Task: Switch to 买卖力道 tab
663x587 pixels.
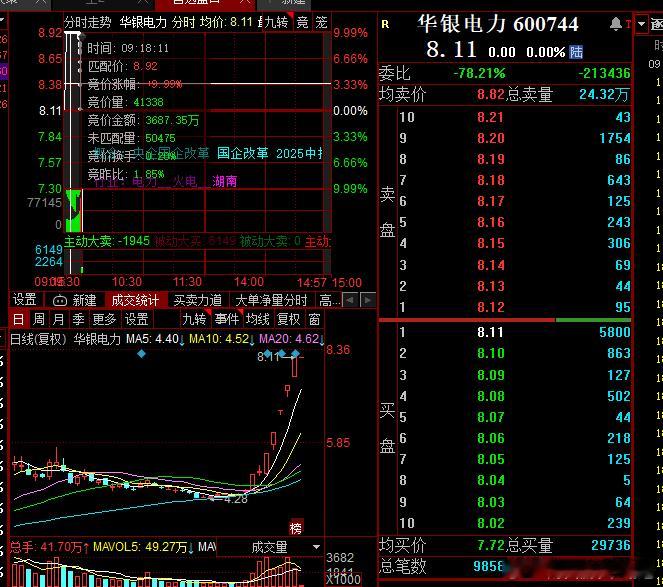Action: click(x=197, y=300)
